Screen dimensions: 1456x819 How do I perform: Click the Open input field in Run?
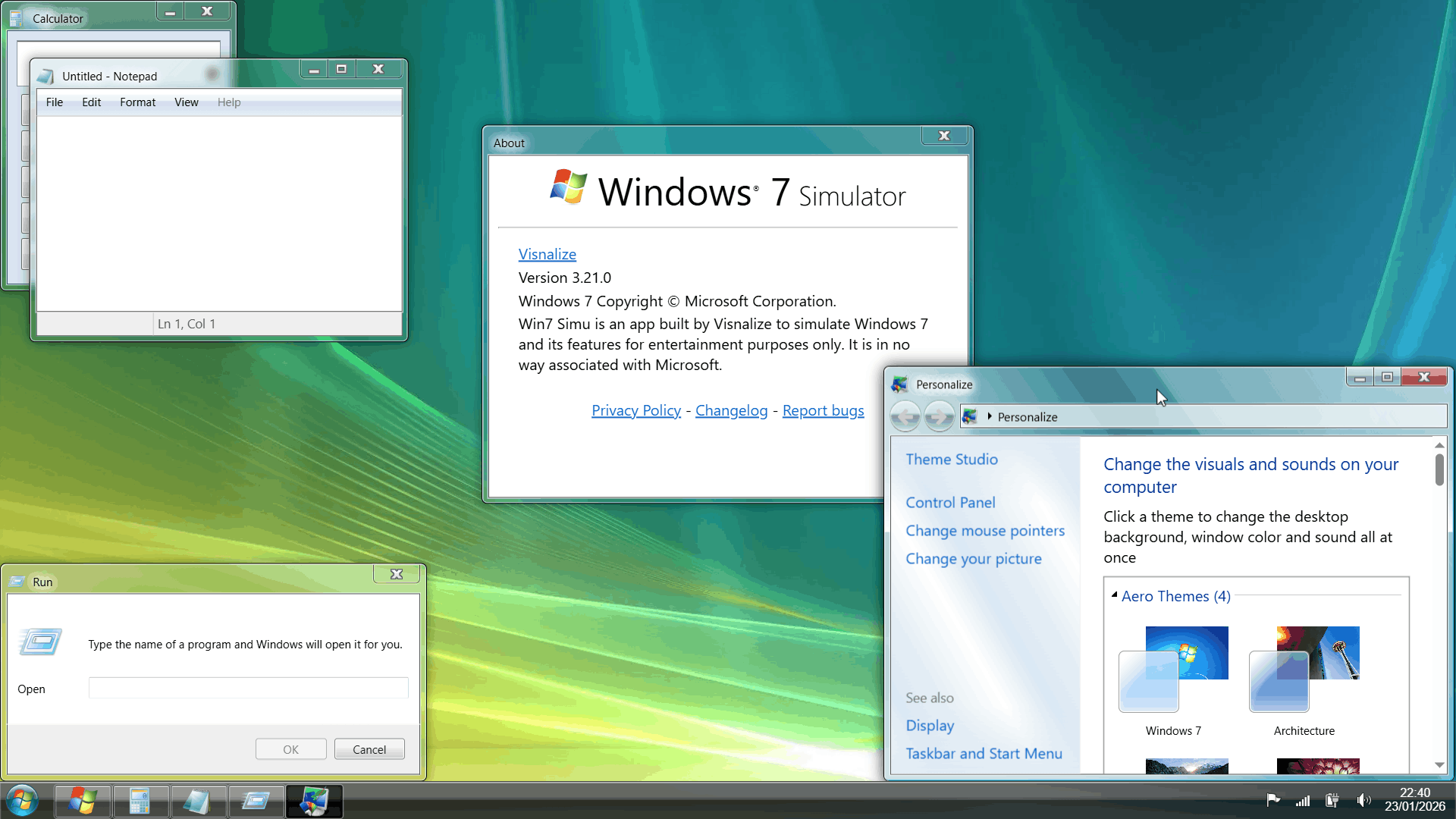click(x=248, y=688)
